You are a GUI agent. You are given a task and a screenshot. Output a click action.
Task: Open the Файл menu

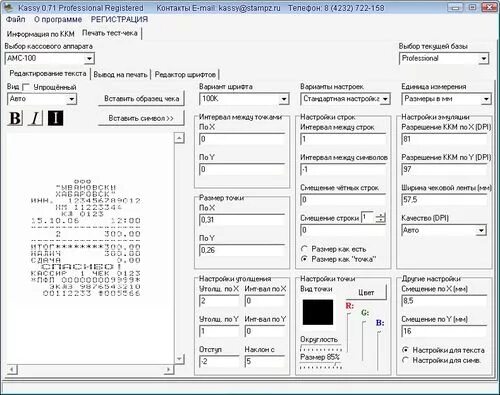pos(15,19)
